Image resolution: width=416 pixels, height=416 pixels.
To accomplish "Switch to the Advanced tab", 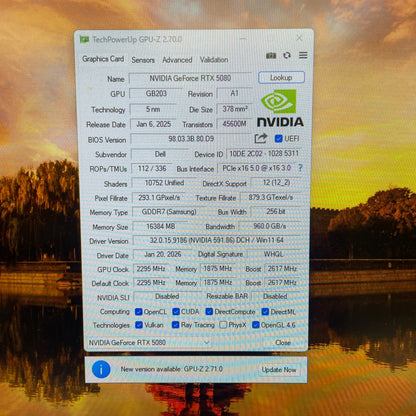I will pyautogui.click(x=177, y=60).
